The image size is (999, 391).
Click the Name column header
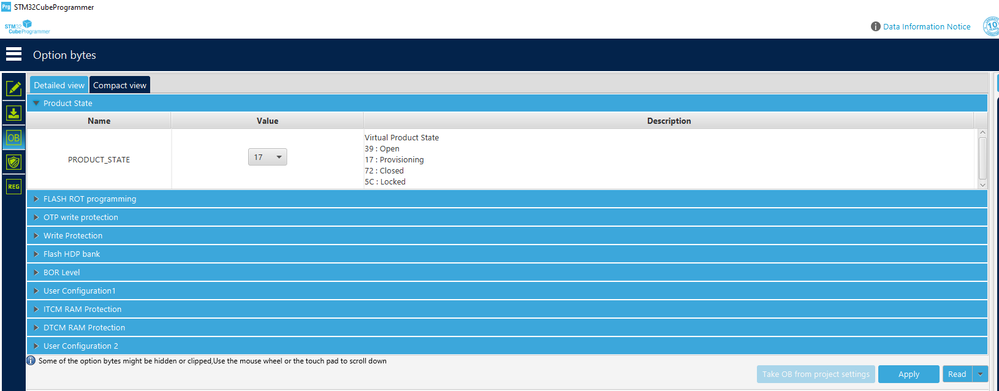(x=99, y=120)
